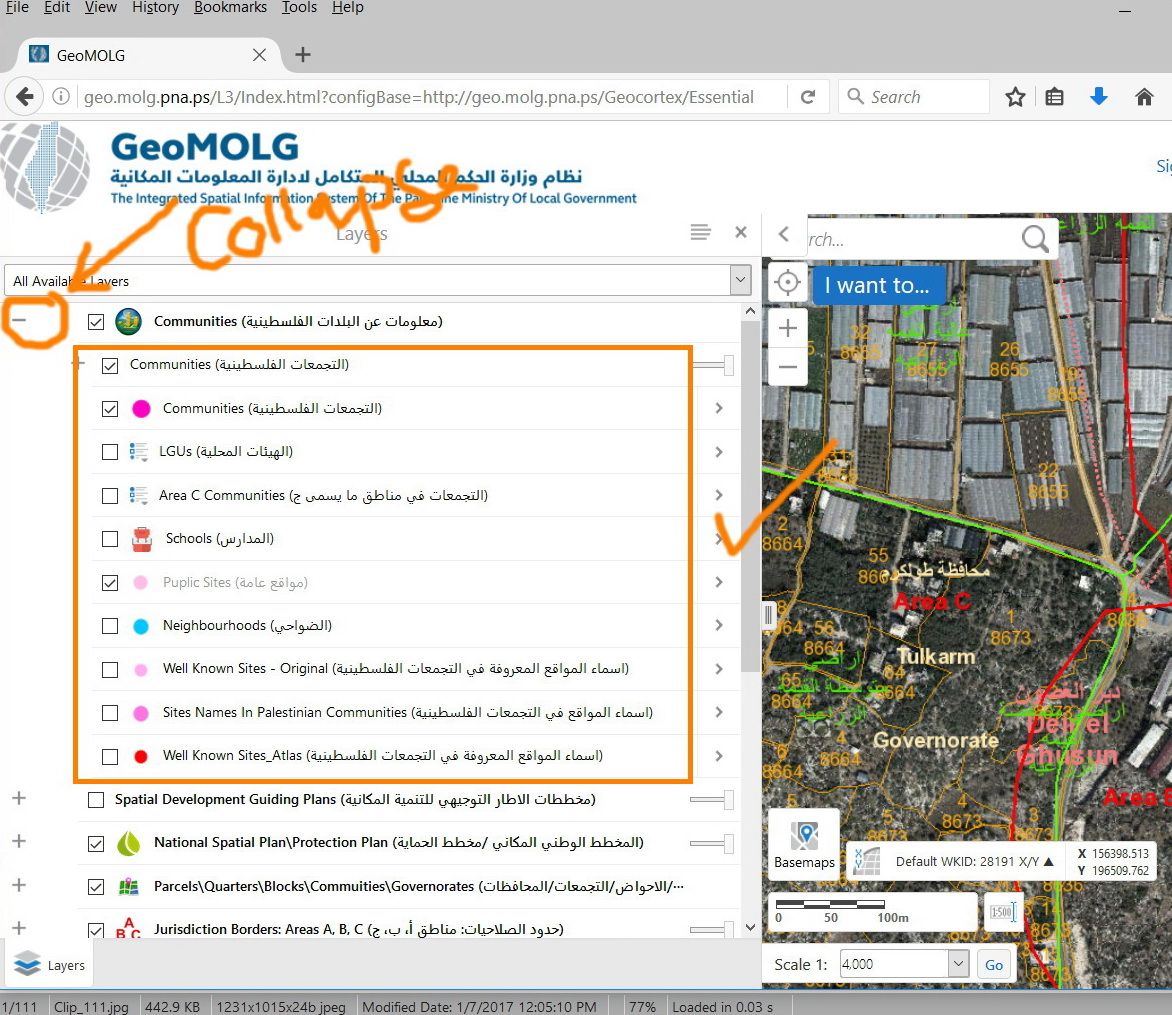Open the Edit menu
The height and width of the screenshot is (1015, 1172).
coord(57,7)
